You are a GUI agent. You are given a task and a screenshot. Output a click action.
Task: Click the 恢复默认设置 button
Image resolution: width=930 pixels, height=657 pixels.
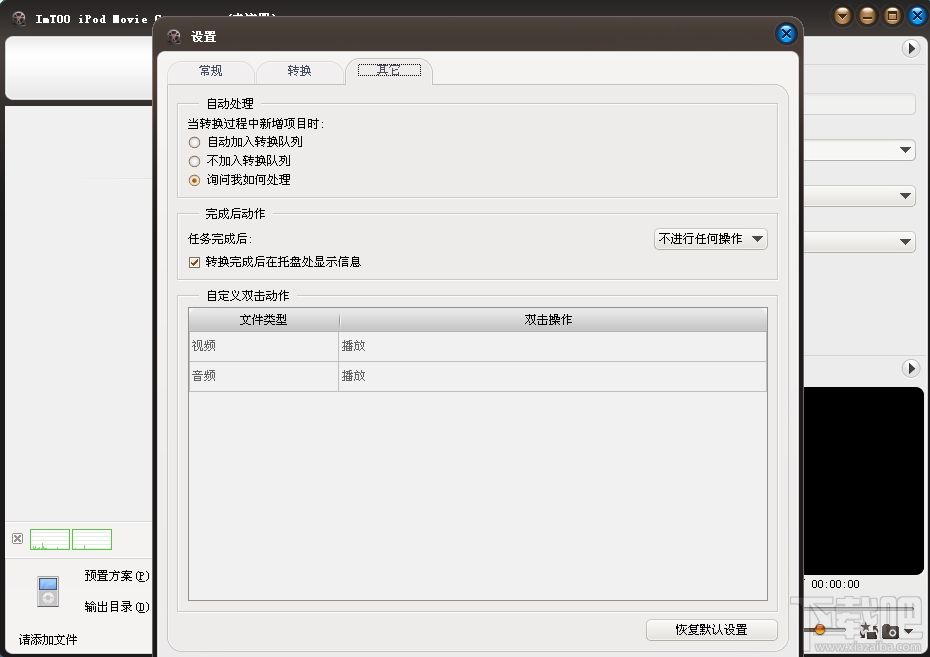click(x=711, y=630)
